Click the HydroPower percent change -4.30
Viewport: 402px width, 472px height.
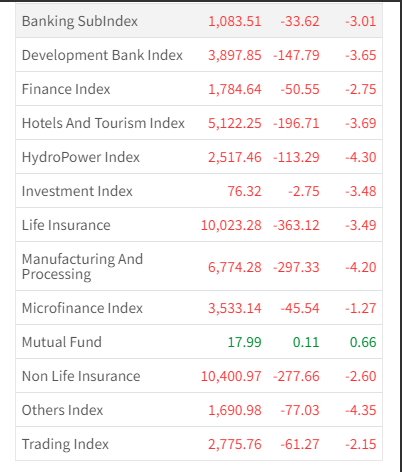[361, 157]
